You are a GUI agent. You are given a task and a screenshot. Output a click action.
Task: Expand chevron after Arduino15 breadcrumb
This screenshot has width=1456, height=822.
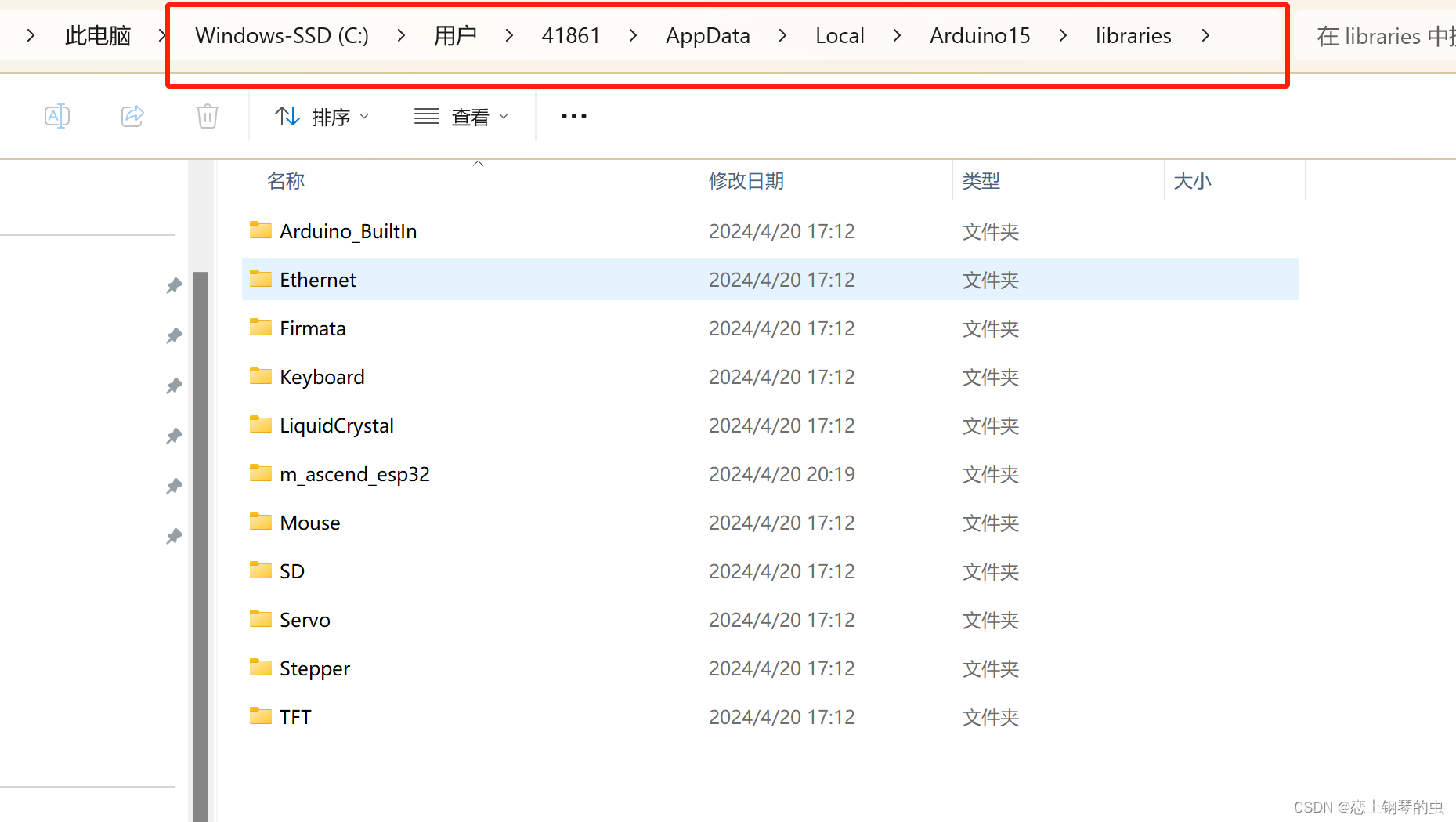tap(1063, 35)
